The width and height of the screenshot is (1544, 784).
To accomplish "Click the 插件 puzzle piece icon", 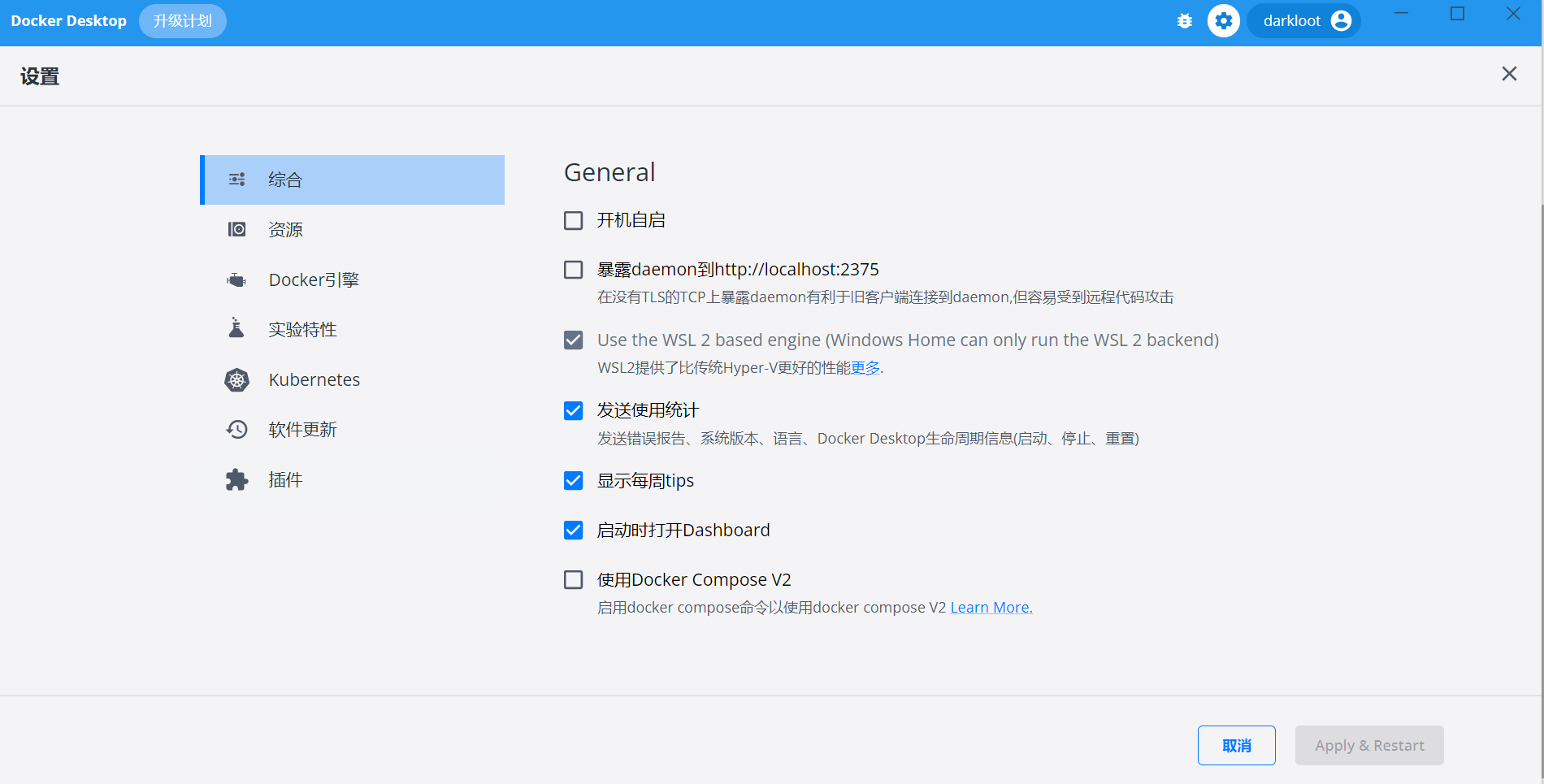I will (x=236, y=479).
